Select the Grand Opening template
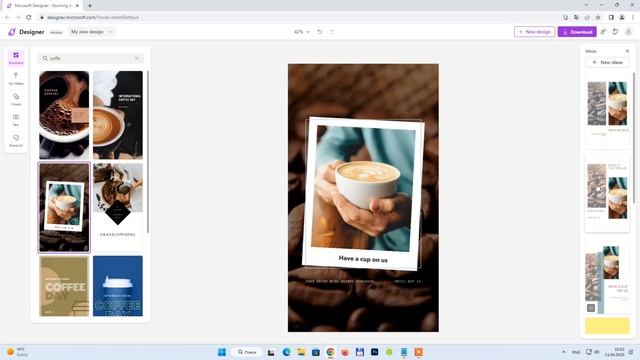This screenshot has height=360, width=640. (118, 207)
